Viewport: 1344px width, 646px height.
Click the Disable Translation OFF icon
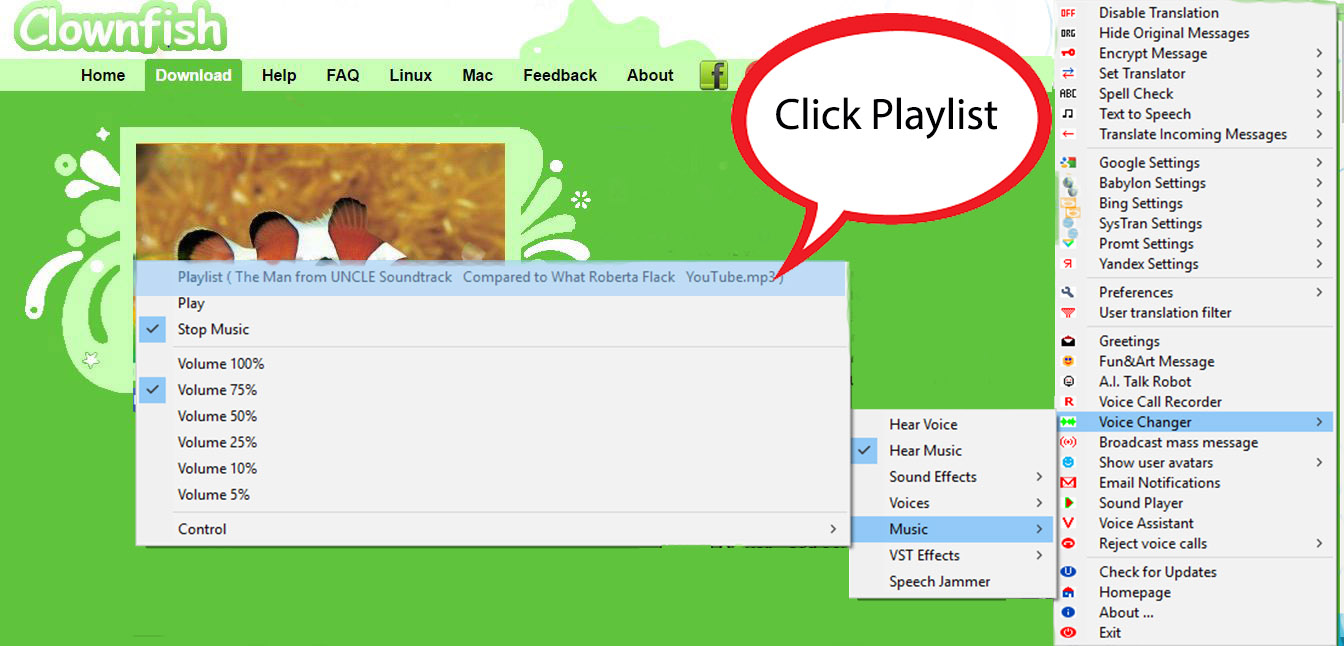[1068, 13]
